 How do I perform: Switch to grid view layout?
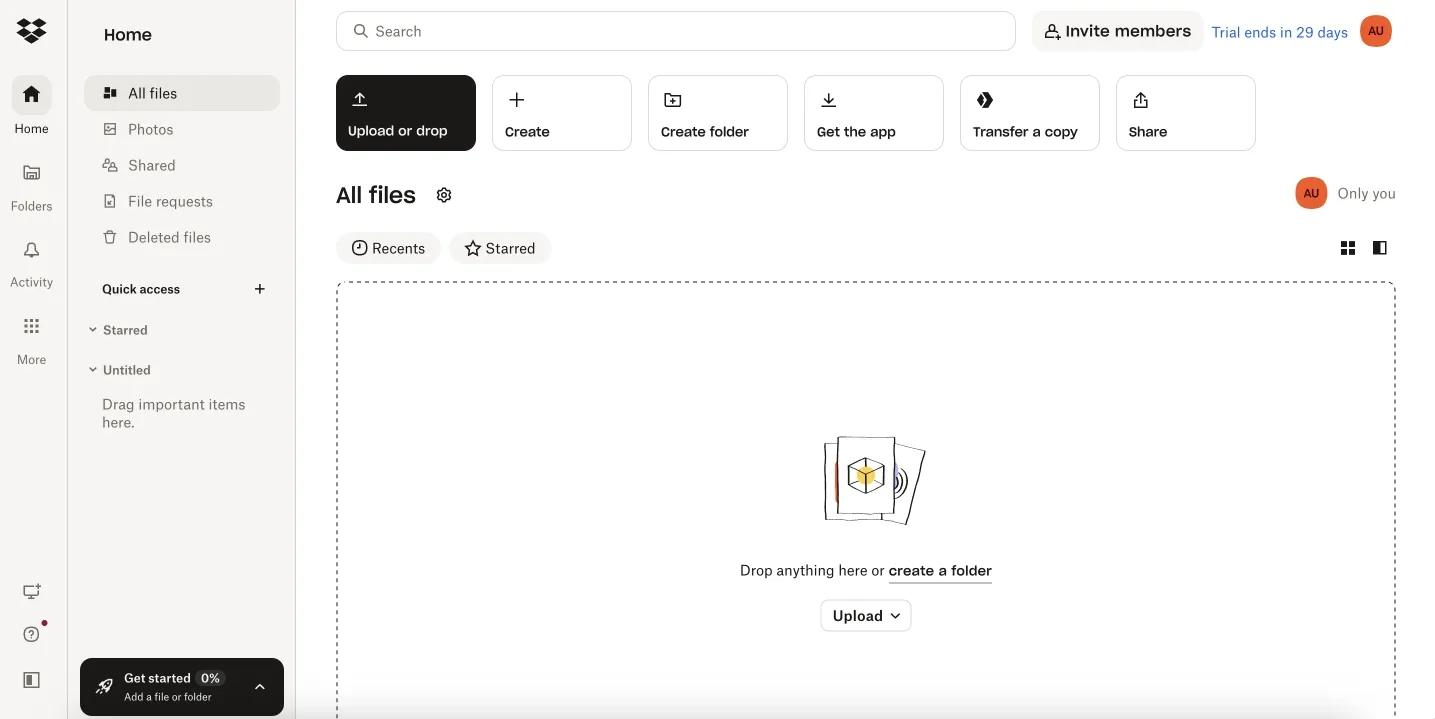pos(1347,247)
